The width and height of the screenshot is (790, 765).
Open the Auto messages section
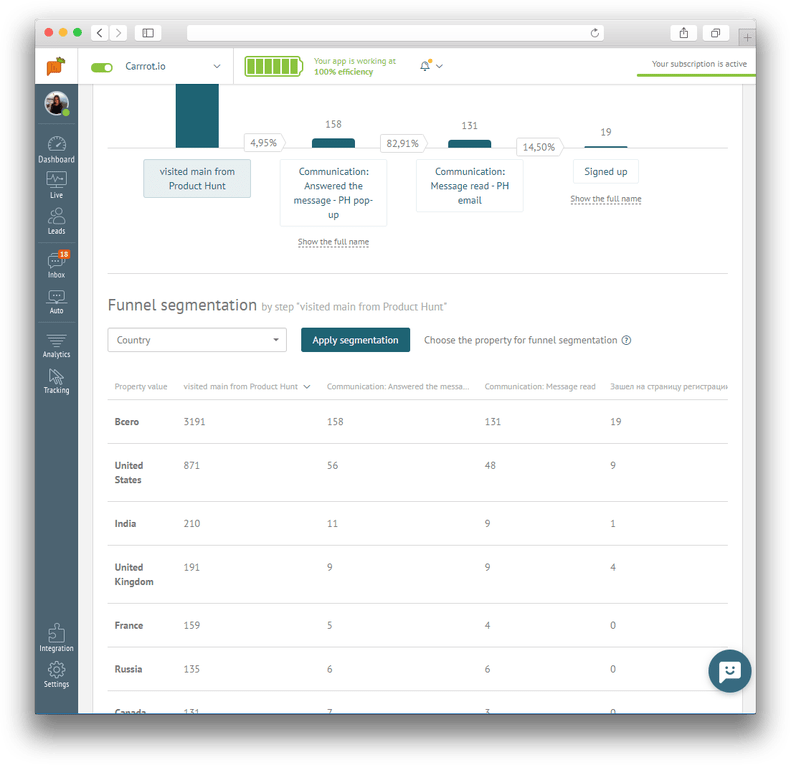pyautogui.click(x=56, y=301)
